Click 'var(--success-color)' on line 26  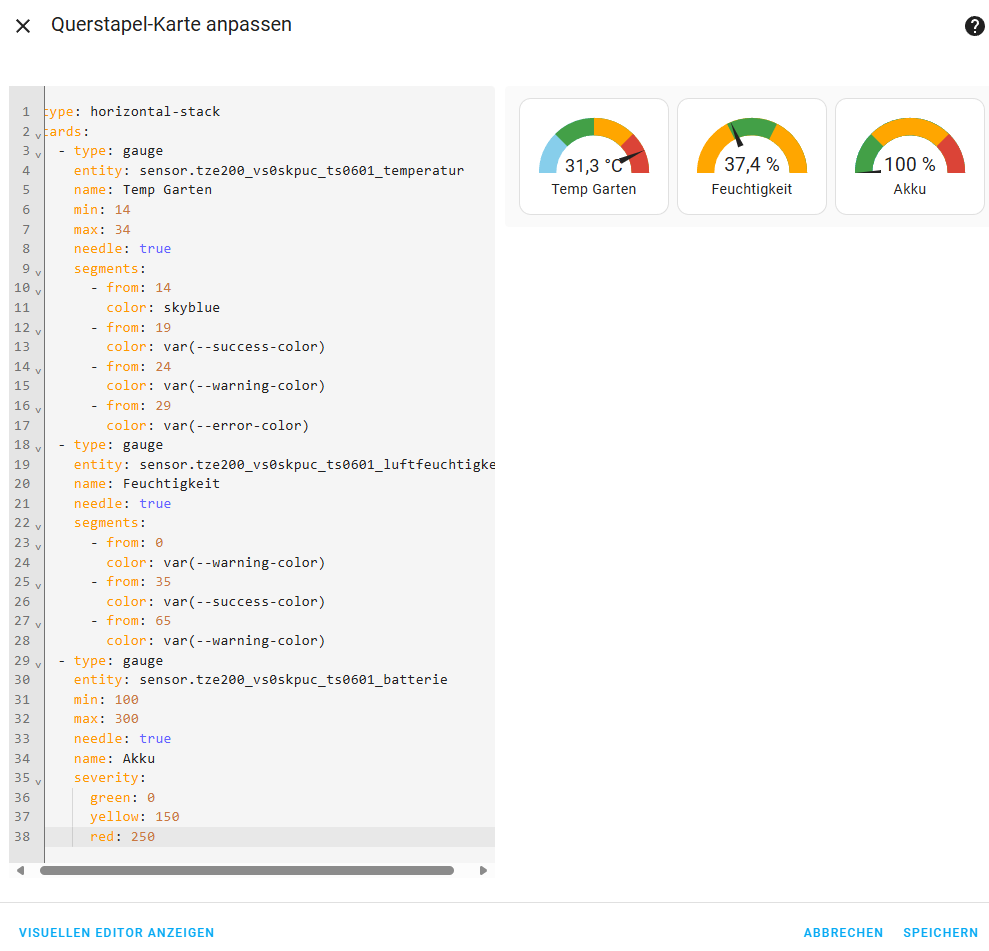[244, 602]
